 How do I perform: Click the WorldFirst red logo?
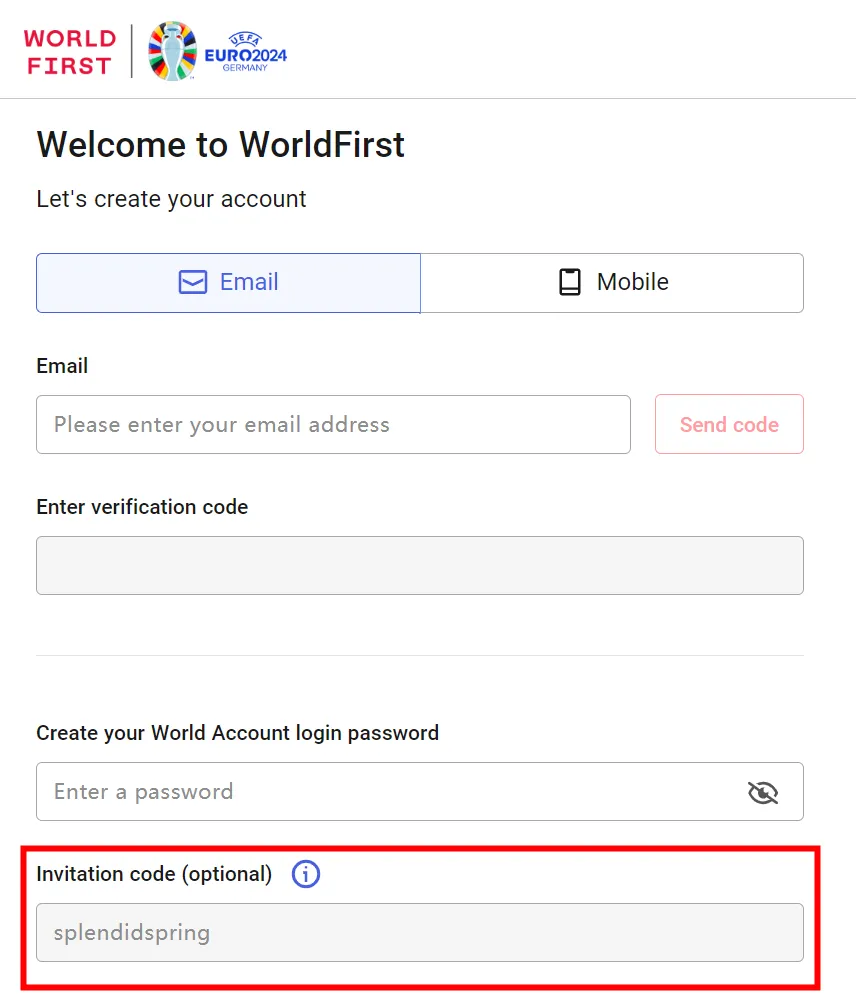click(70, 52)
